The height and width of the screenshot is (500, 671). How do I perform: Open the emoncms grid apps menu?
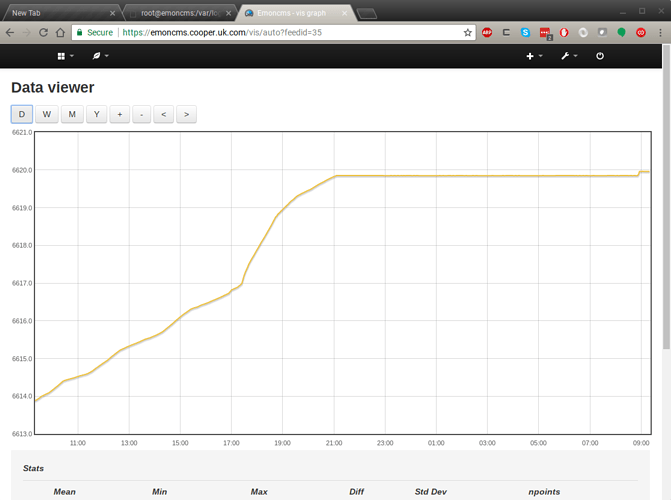pyautogui.click(x=65, y=56)
